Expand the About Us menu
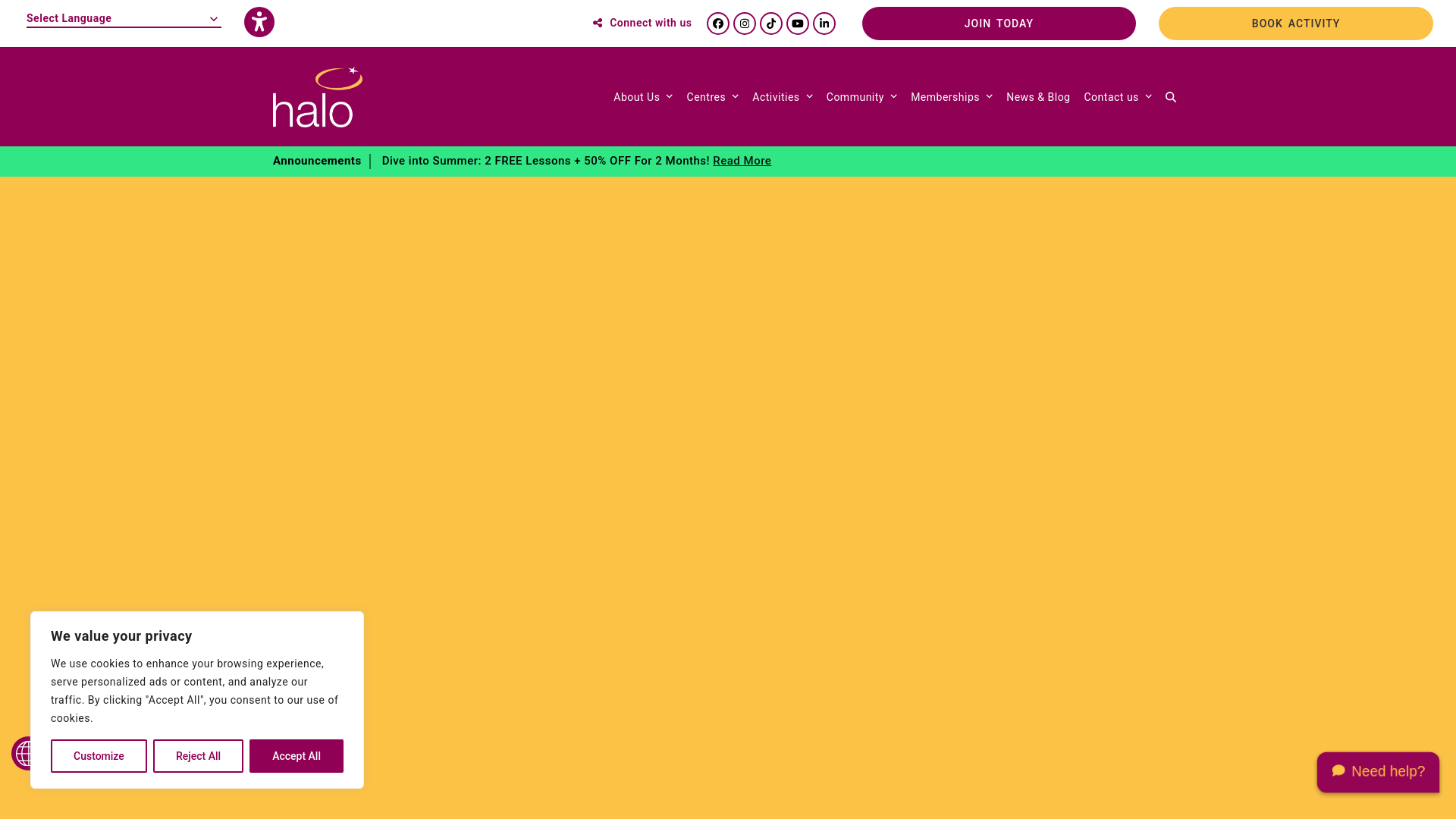 643,97
